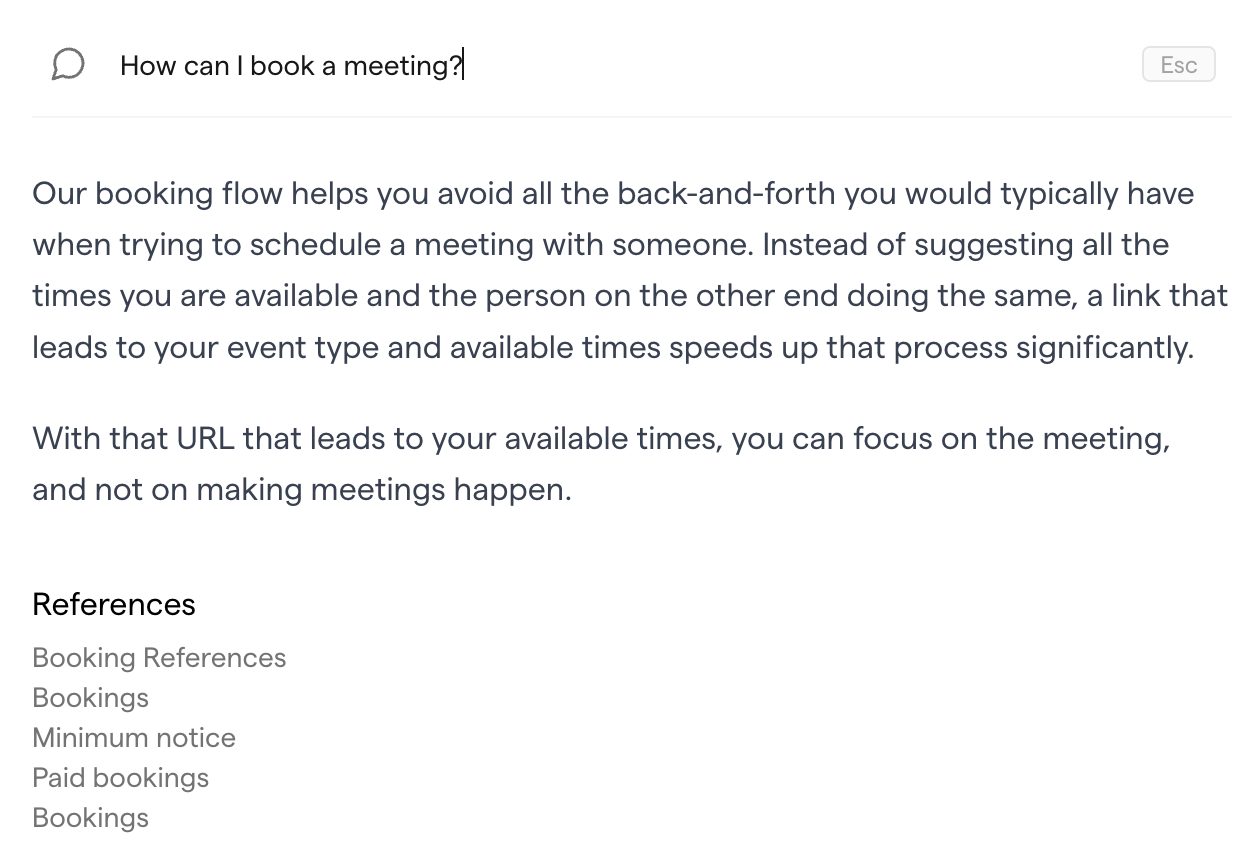Open the "Bookings" link directly under Booking References

[x=90, y=698]
